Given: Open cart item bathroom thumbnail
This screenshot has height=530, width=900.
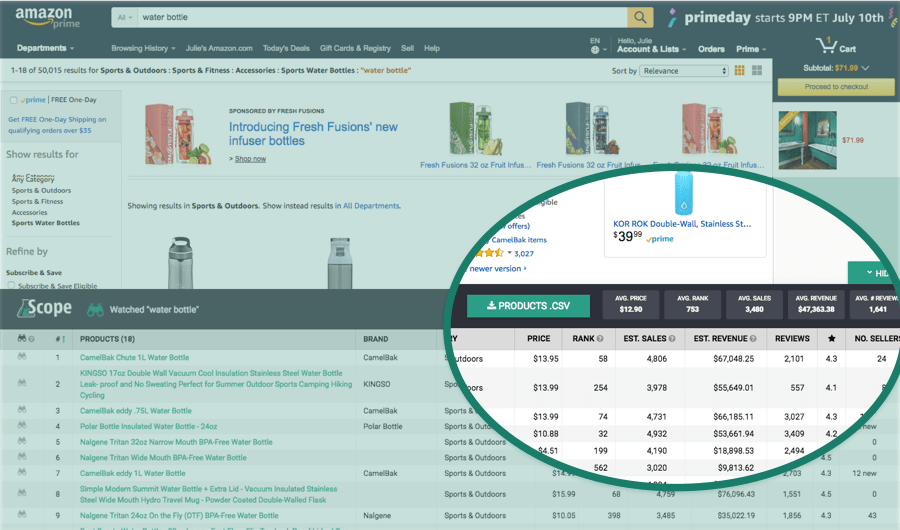Looking at the screenshot, I should coord(807,140).
